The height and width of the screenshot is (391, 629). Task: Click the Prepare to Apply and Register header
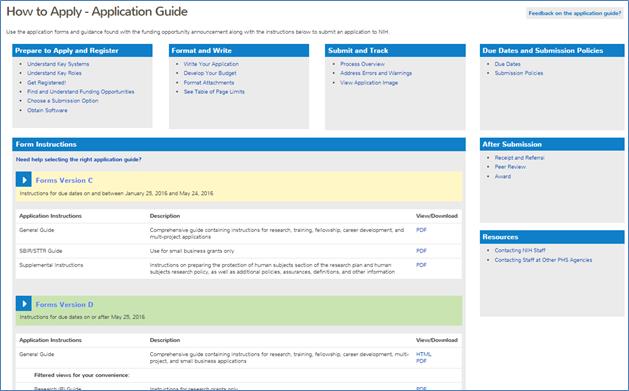pos(82,51)
